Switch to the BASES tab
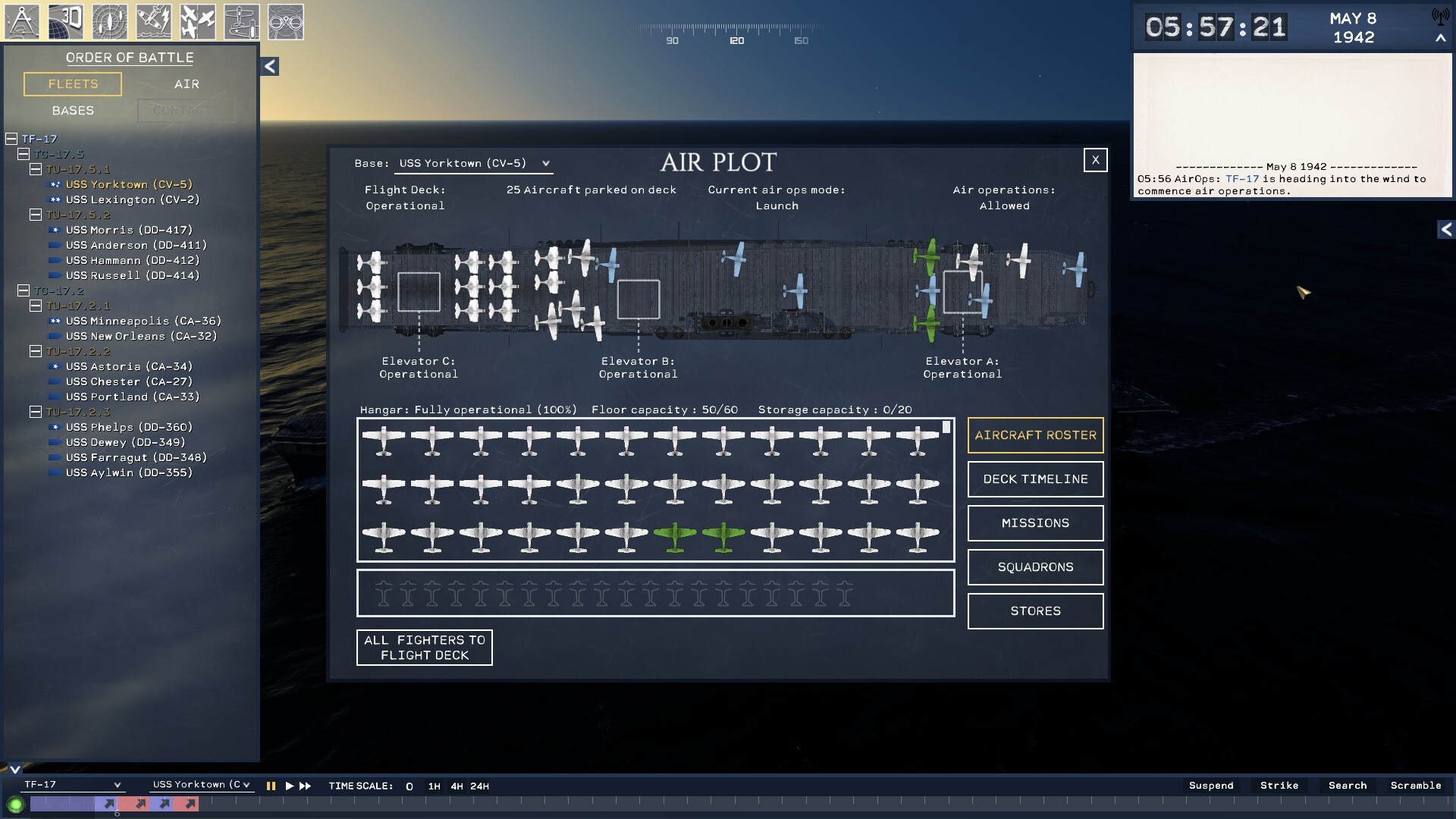 (73, 111)
